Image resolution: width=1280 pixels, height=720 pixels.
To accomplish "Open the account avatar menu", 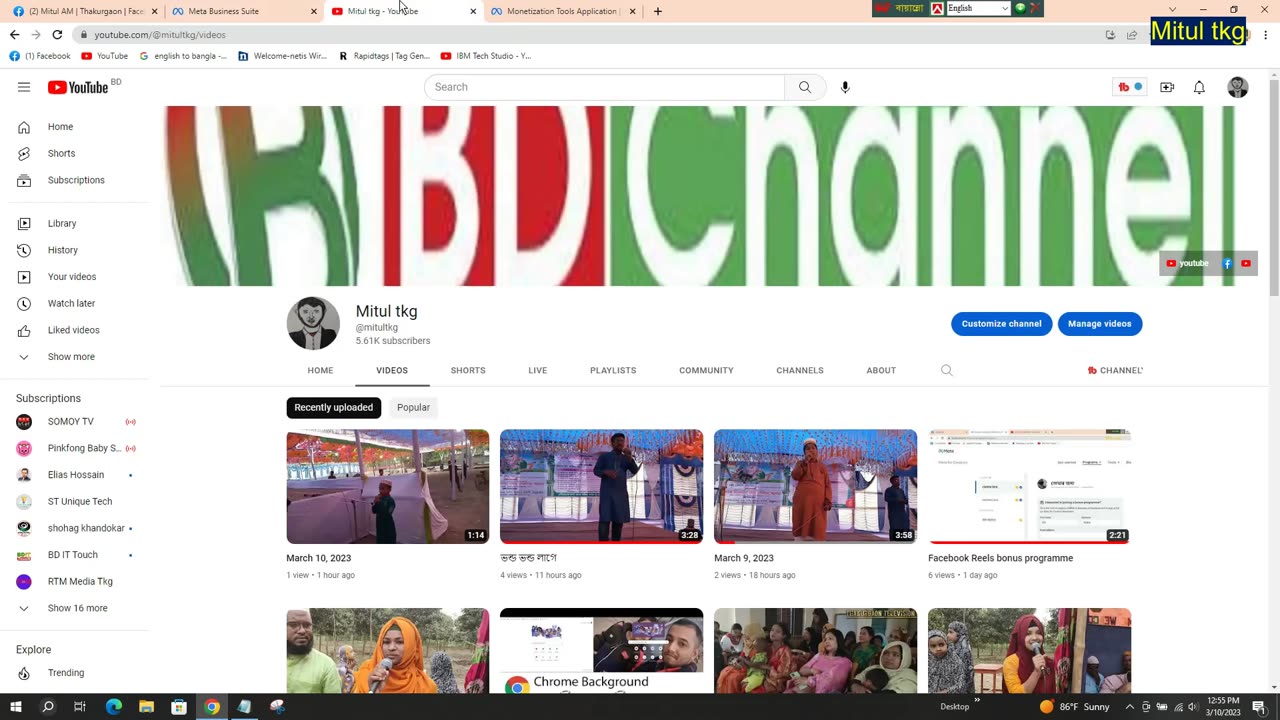I will click(x=1238, y=87).
